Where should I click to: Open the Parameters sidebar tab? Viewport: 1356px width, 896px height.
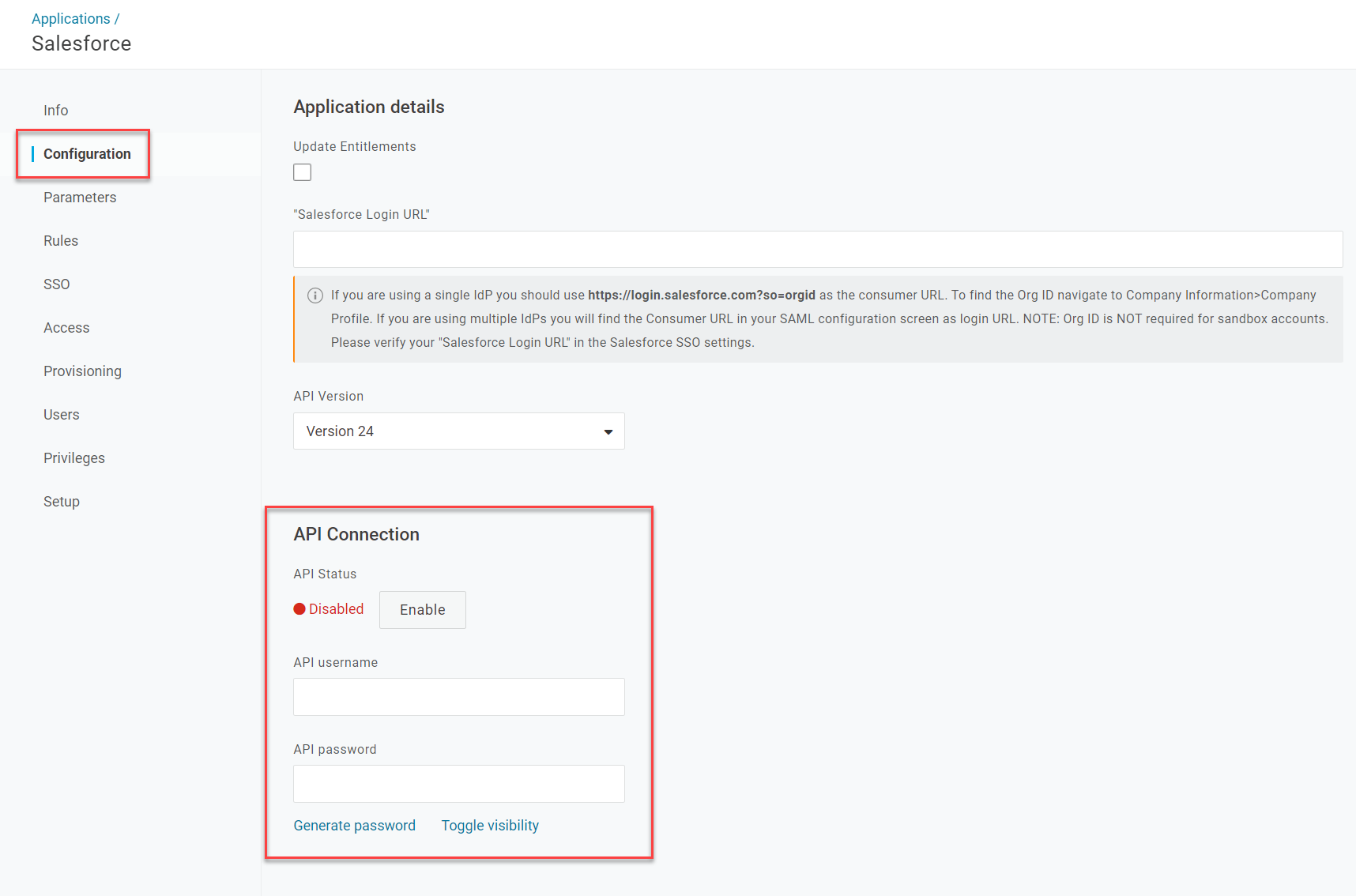click(80, 198)
